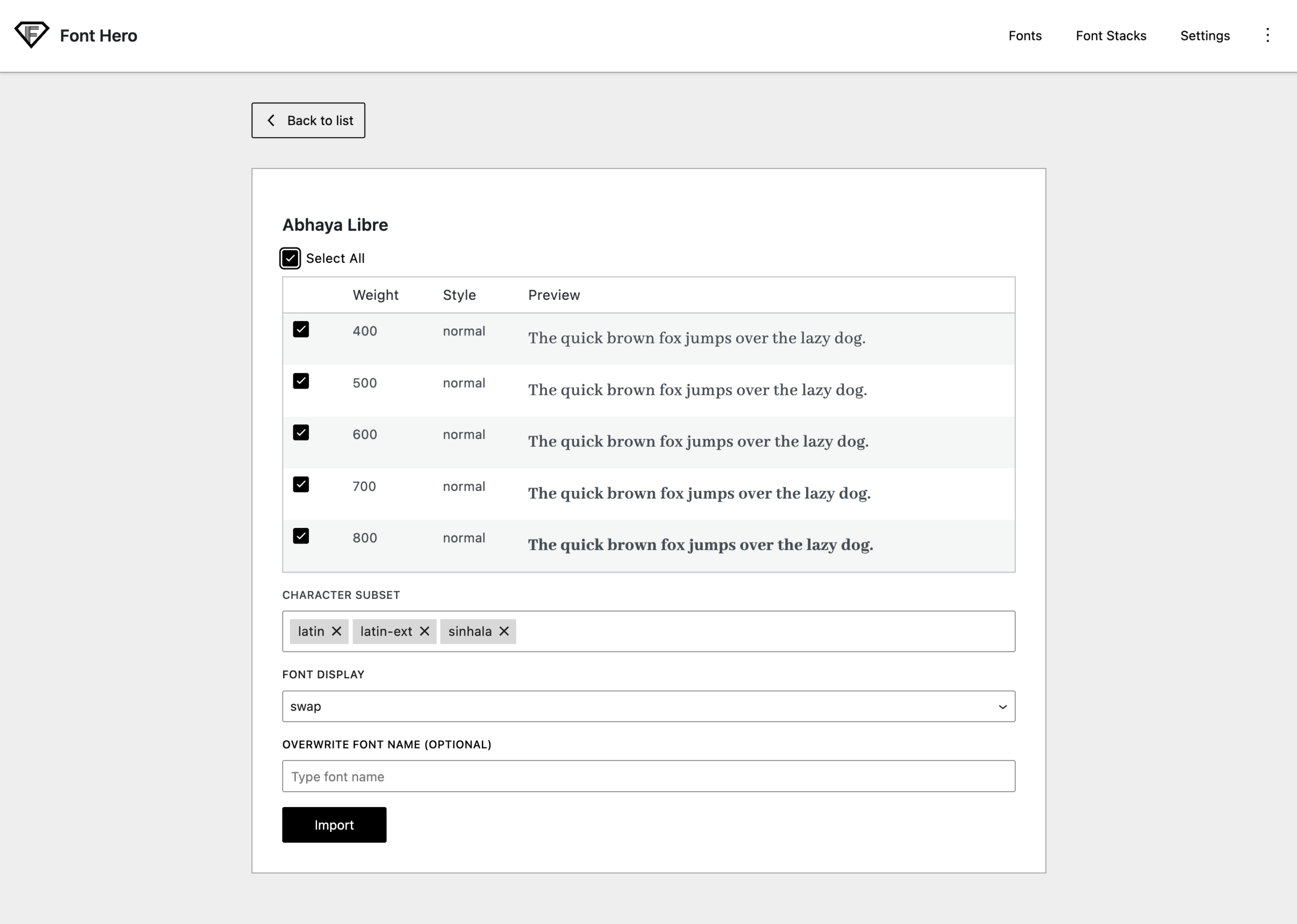Go to the Fonts page
Screen dimensions: 1297x924
pyautogui.click(x=1025, y=35)
